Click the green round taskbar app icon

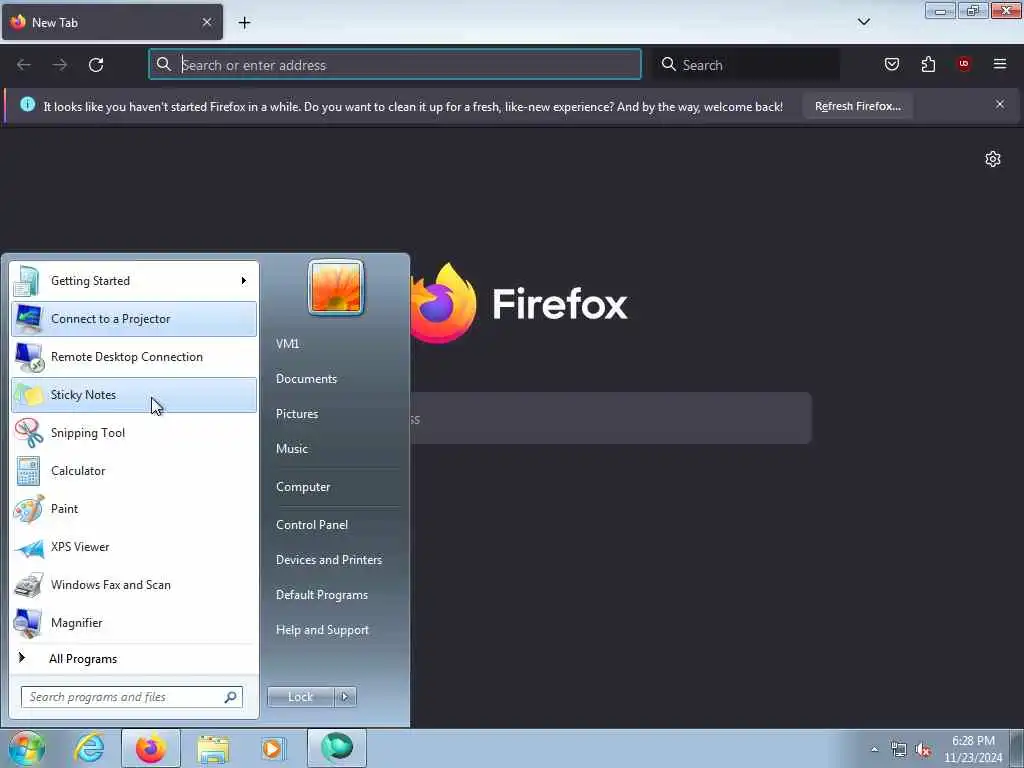337,748
